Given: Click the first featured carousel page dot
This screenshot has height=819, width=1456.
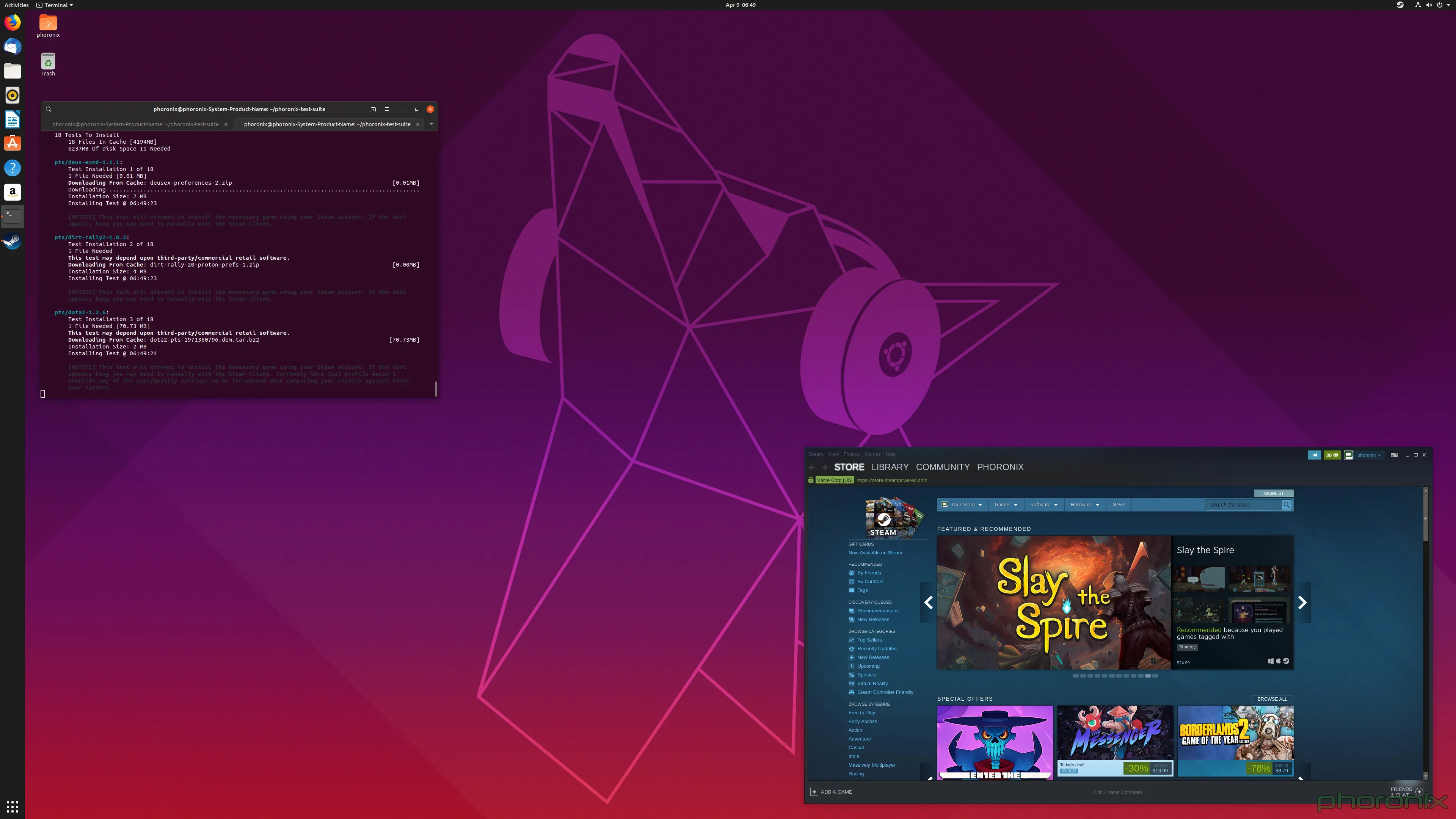Looking at the screenshot, I should pos(1076,676).
